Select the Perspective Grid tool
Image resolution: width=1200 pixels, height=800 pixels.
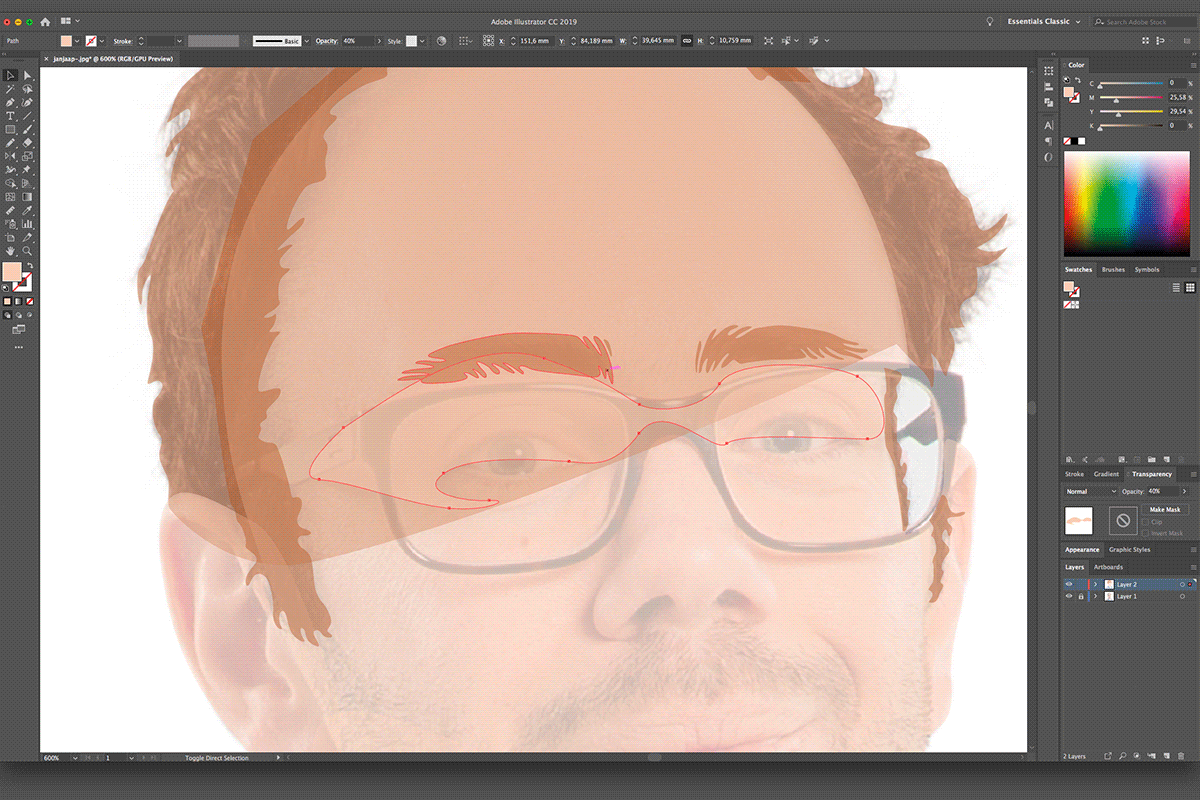click(27, 183)
